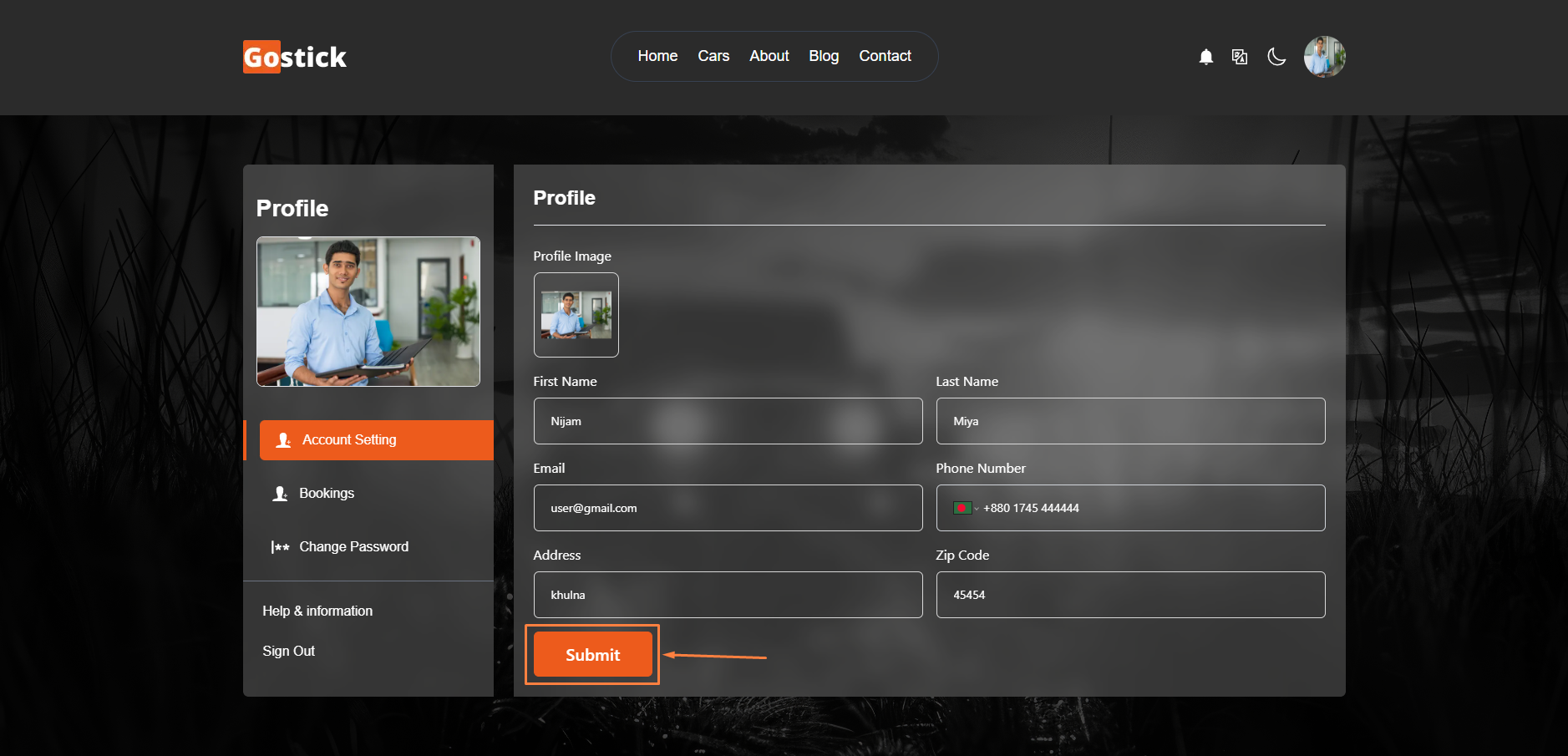The height and width of the screenshot is (756, 1568).
Task: Navigate to the About page
Action: click(x=769, y=56)
